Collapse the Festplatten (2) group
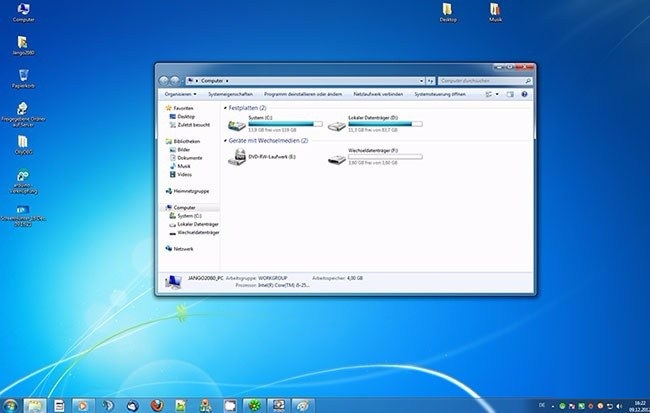650x413 pixels. [x=226, y=108]
